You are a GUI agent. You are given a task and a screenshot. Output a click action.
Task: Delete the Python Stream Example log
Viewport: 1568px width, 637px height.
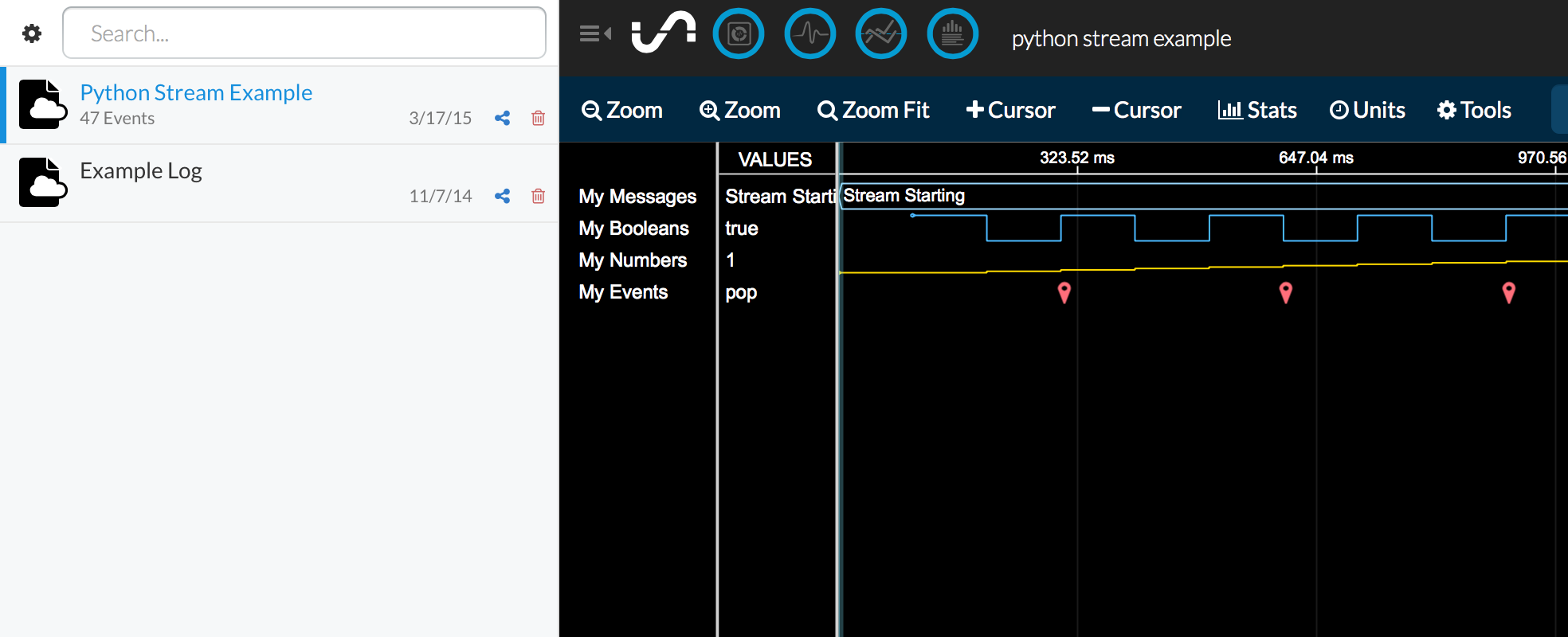click(x=539, y=119)
